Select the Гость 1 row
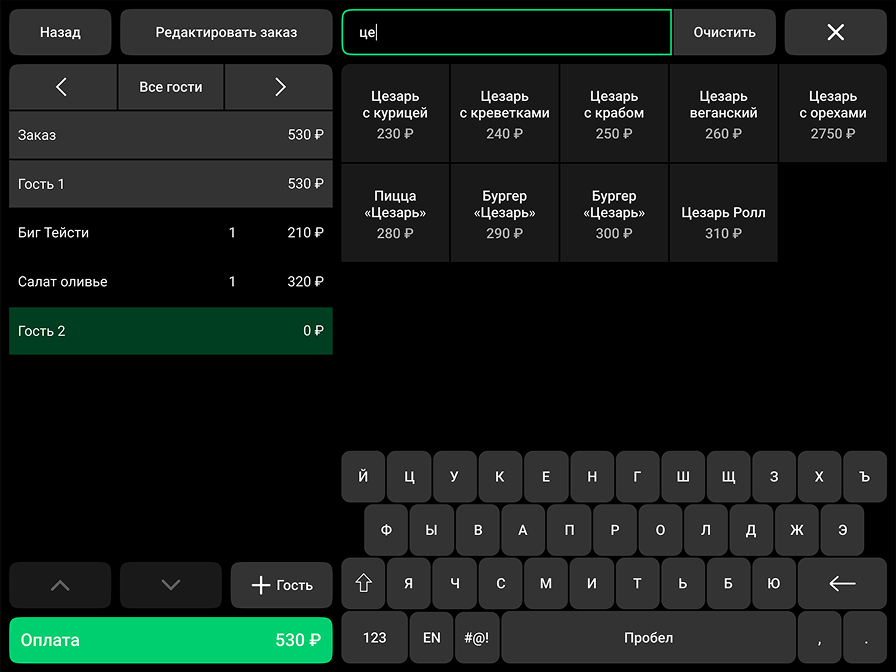Viewport: 896px width, 672px height. 170,184
